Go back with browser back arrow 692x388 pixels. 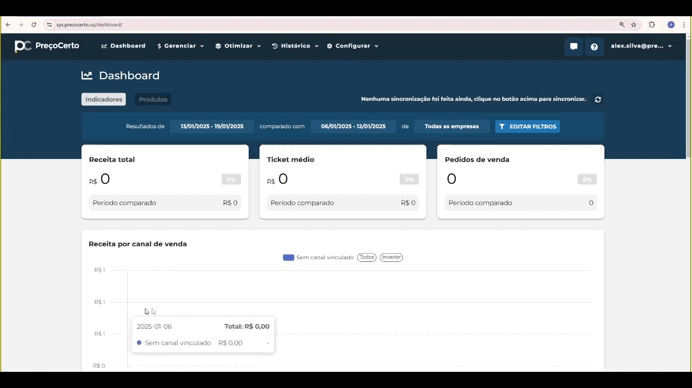[8, 25]
